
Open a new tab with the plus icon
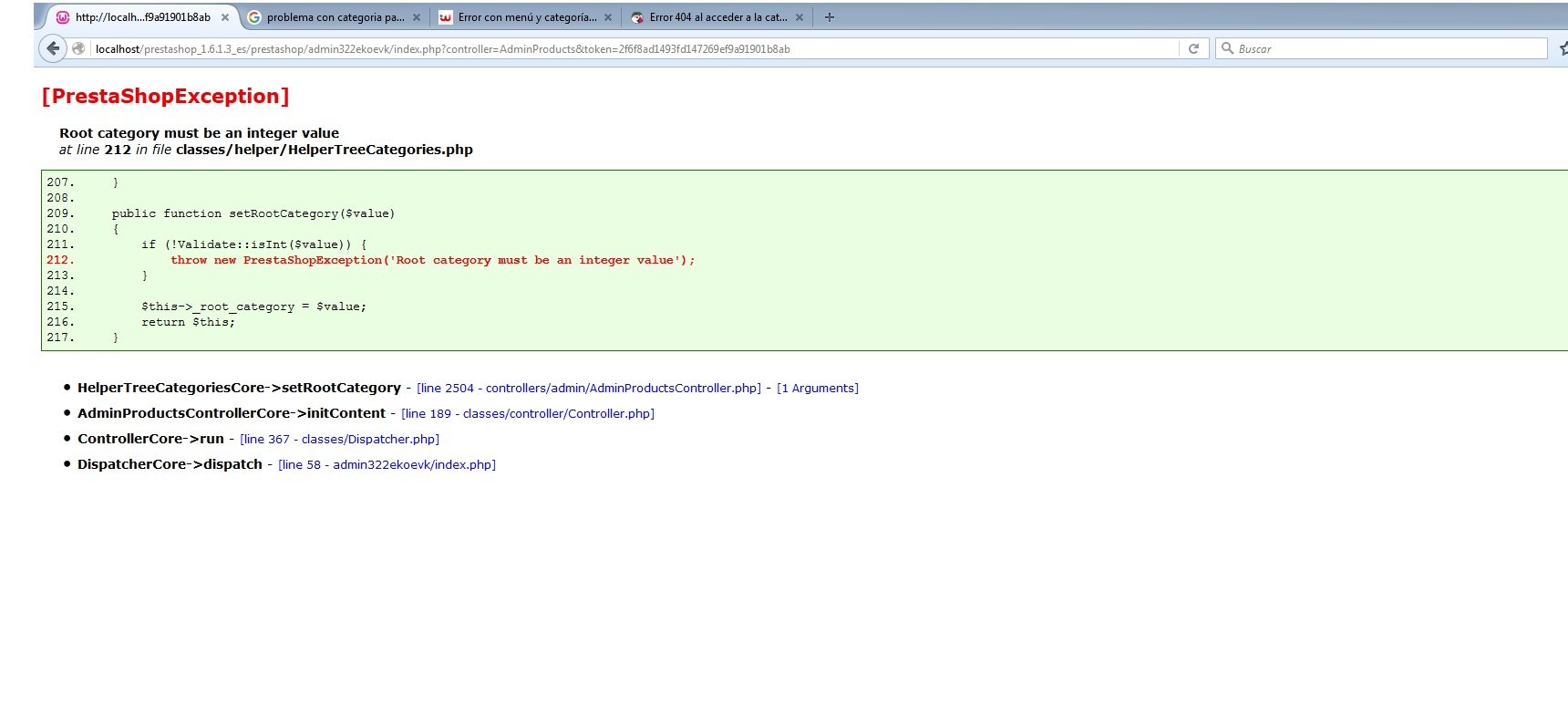[x=829, y=17]
